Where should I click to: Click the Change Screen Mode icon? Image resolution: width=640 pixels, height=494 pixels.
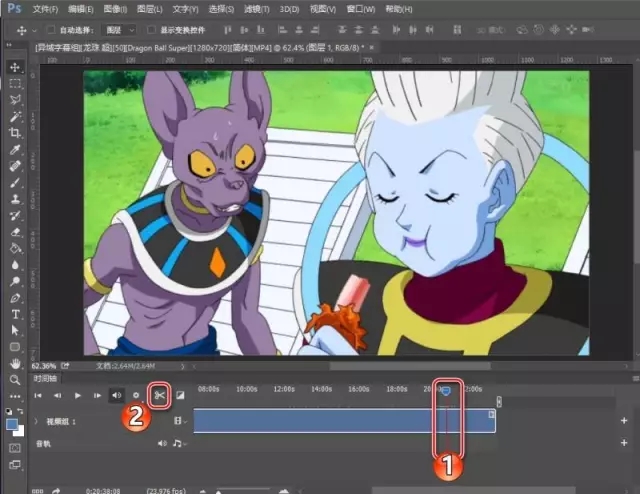click(x=15, y=465)
